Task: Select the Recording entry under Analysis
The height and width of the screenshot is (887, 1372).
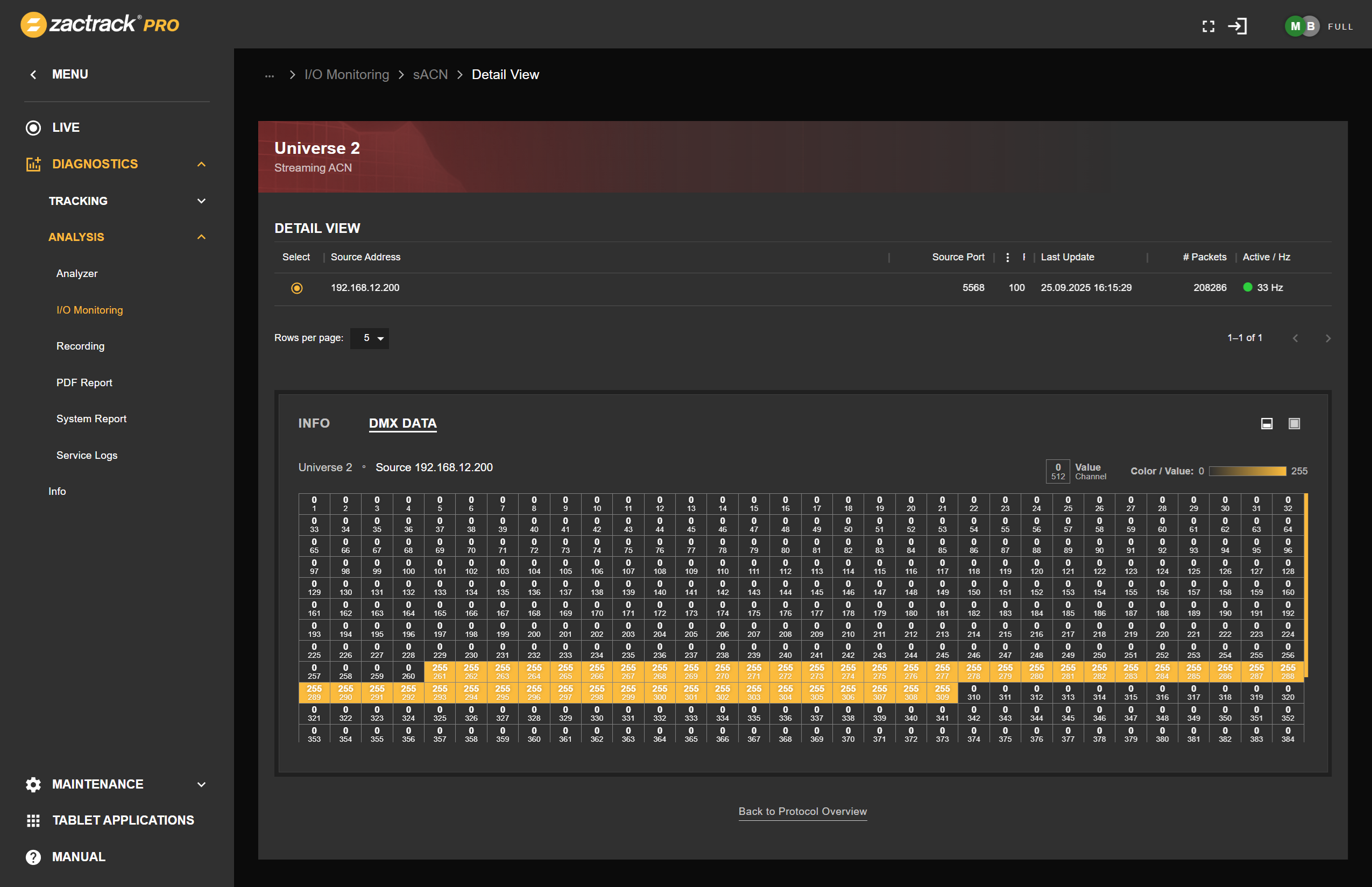Action: point(80,345)
